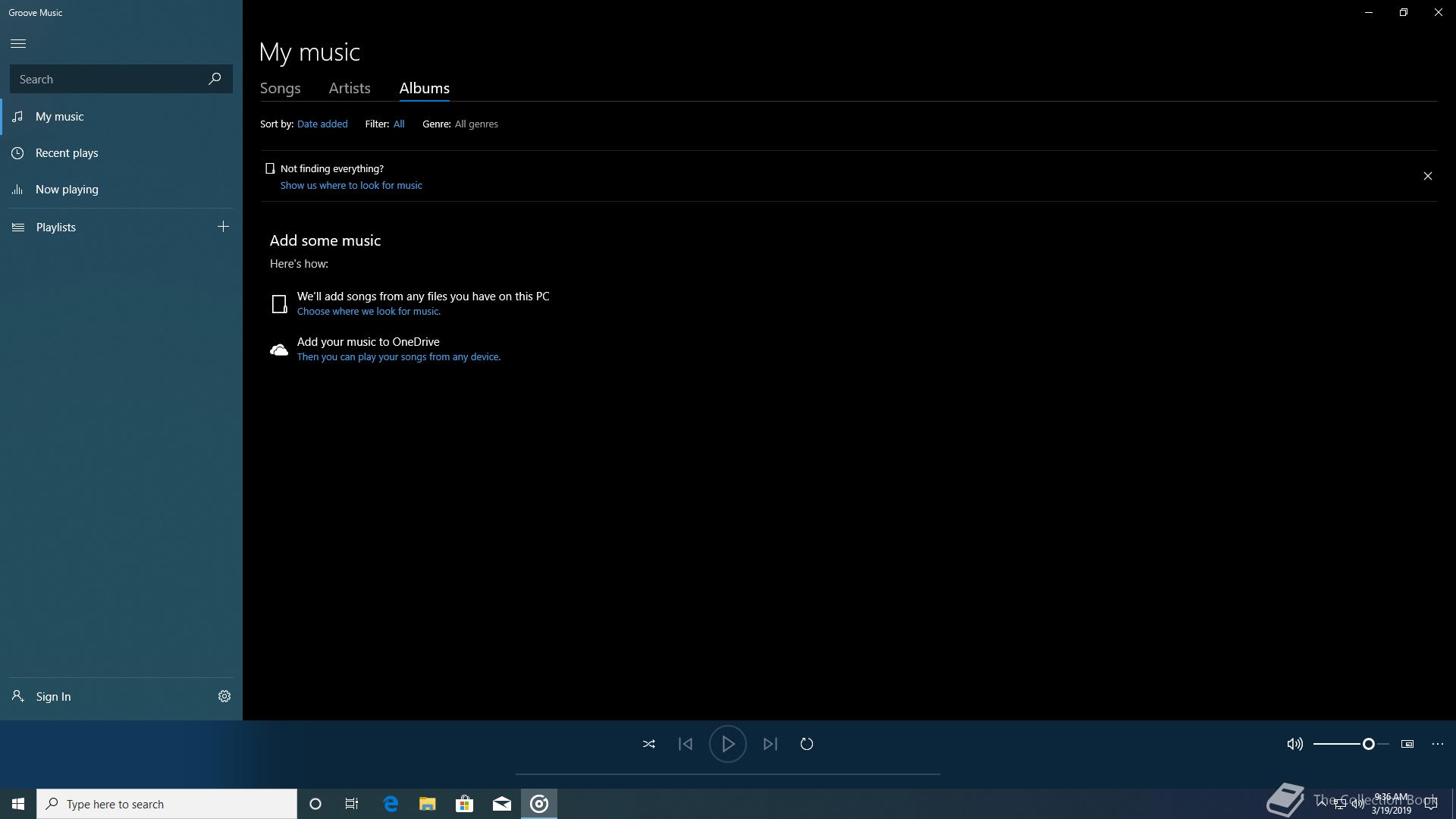Click Choose where we look for music
Viewport: 1456px width, 819px height.
pyautogui.click(x=369, y=312)
